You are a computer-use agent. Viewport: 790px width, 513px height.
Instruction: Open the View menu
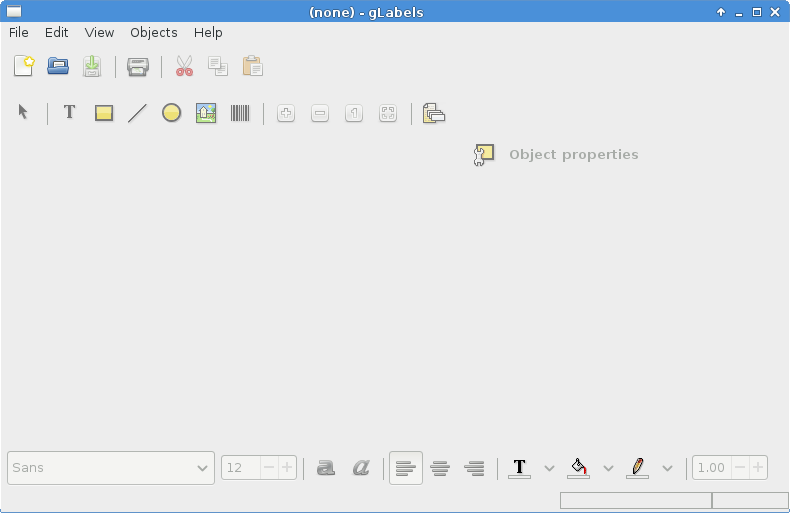[99, 33]
